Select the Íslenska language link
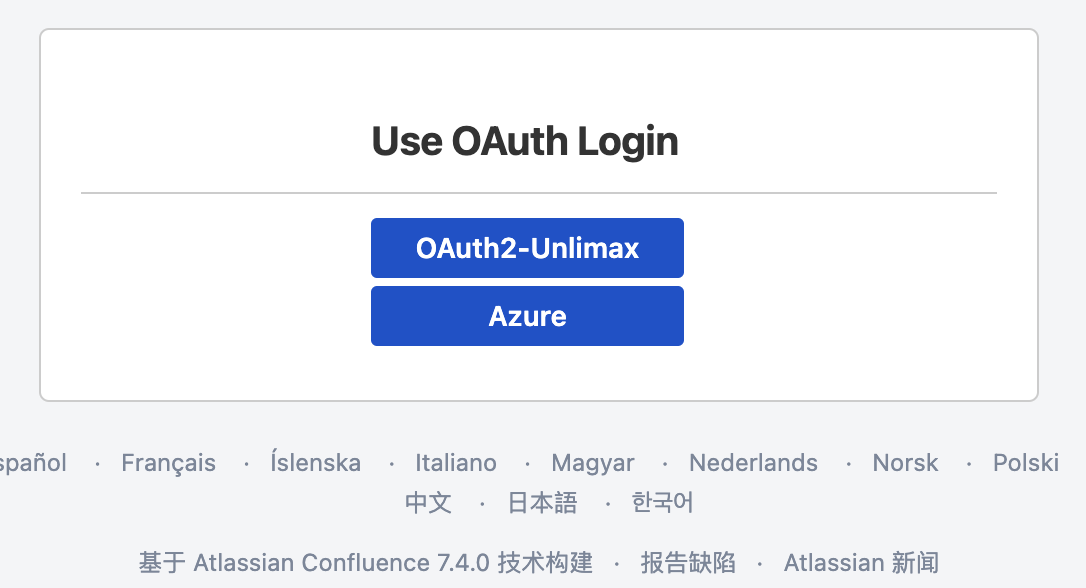The width and height of the screenshot is (1086, 588). click(315, 463)
